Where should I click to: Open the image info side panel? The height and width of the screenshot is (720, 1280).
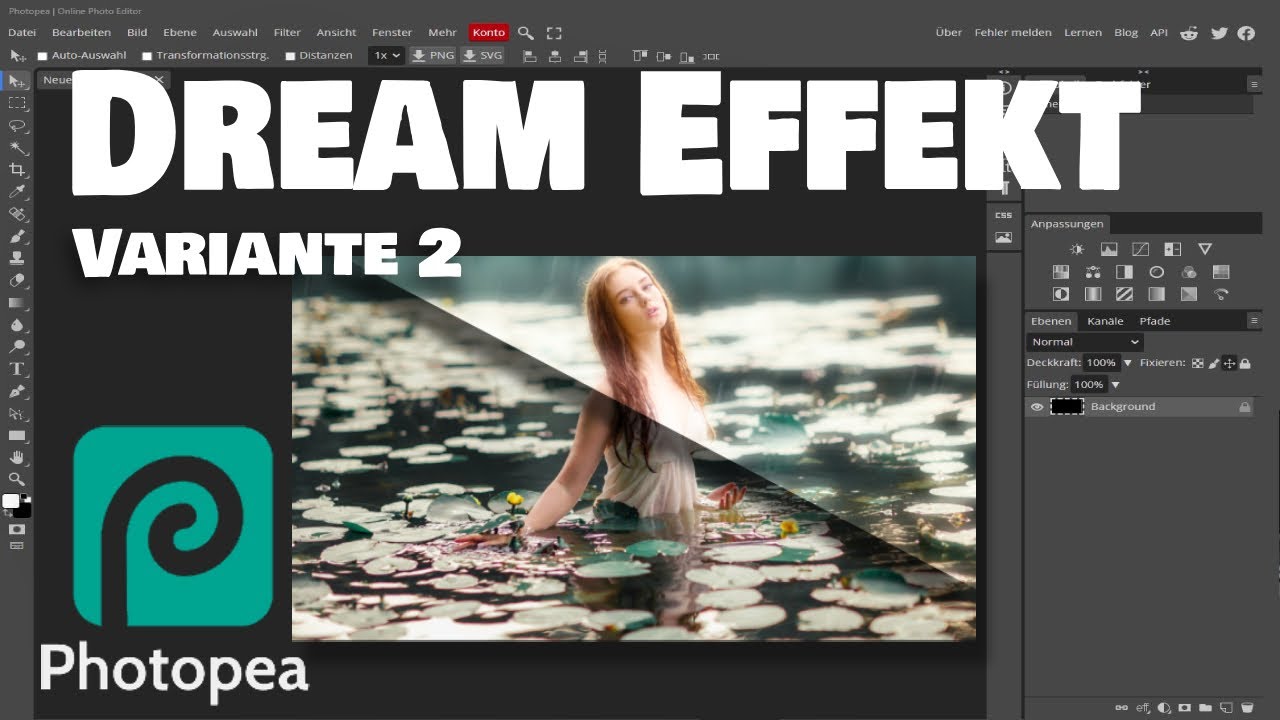point(1003,238)
